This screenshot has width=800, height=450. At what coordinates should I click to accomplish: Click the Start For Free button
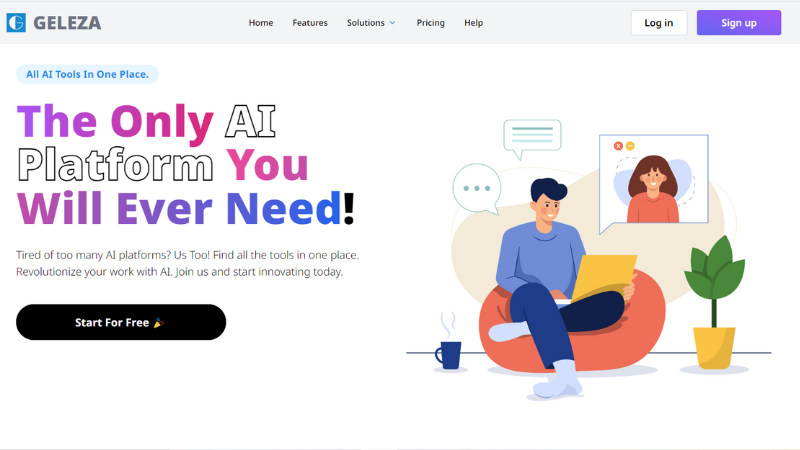[121, 322]
